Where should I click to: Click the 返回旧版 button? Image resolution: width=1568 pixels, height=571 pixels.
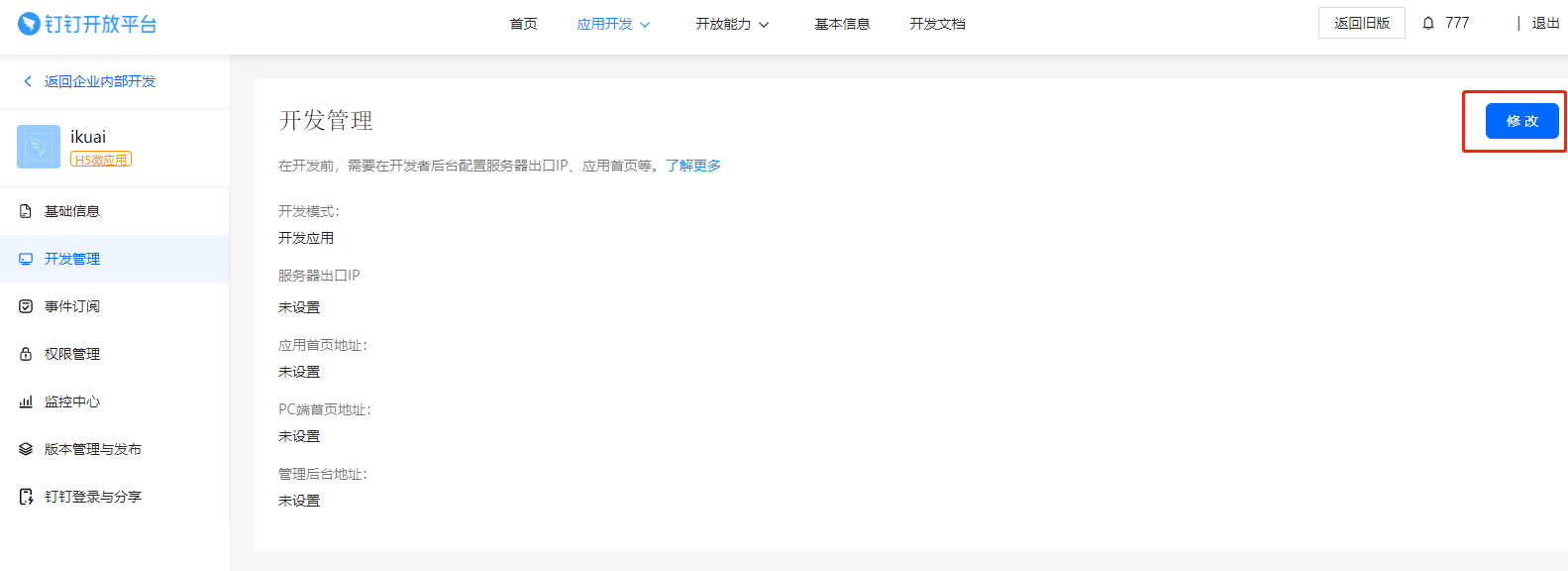point(1362,23)
